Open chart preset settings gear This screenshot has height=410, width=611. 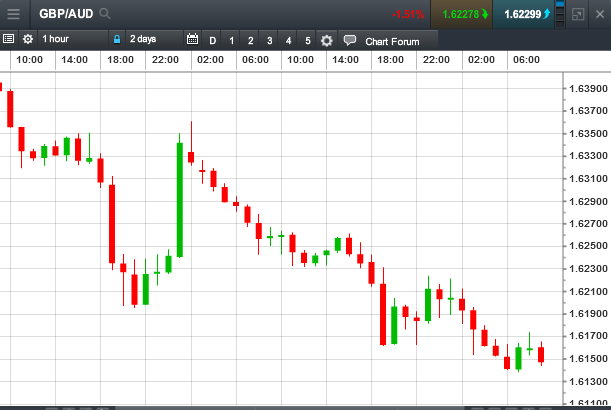(327, 41)
